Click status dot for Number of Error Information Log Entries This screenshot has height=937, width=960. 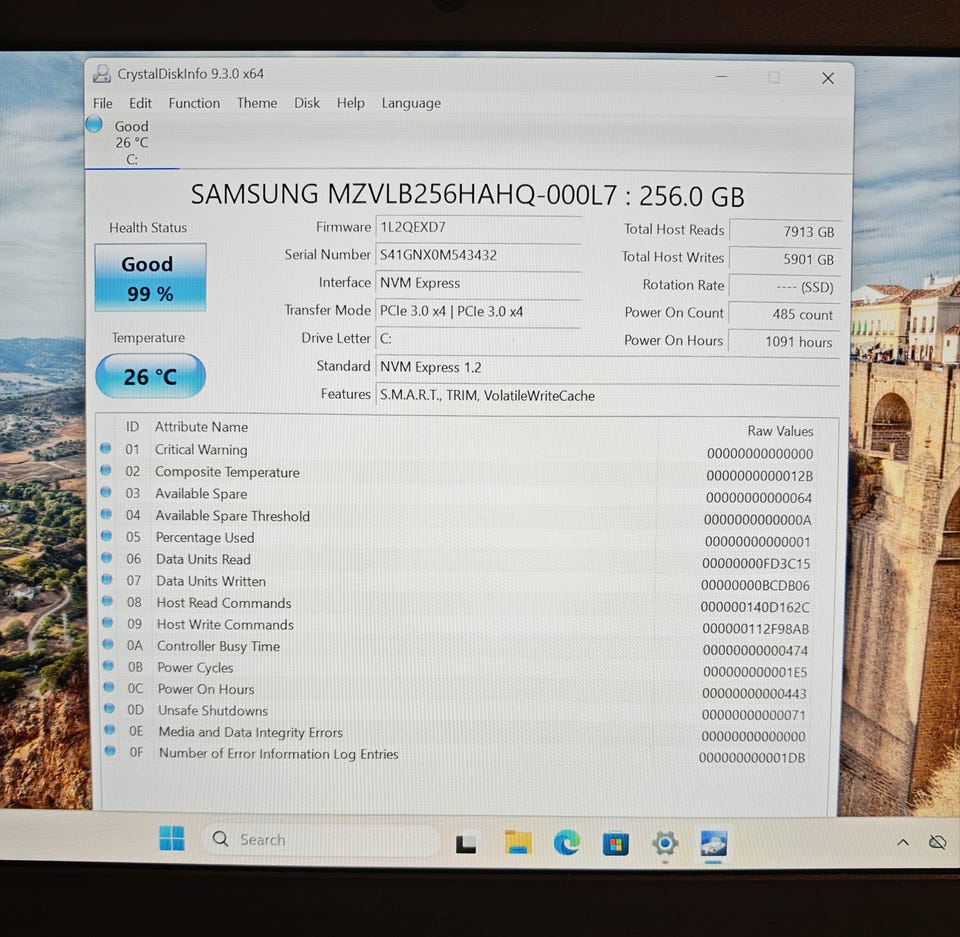110,750
